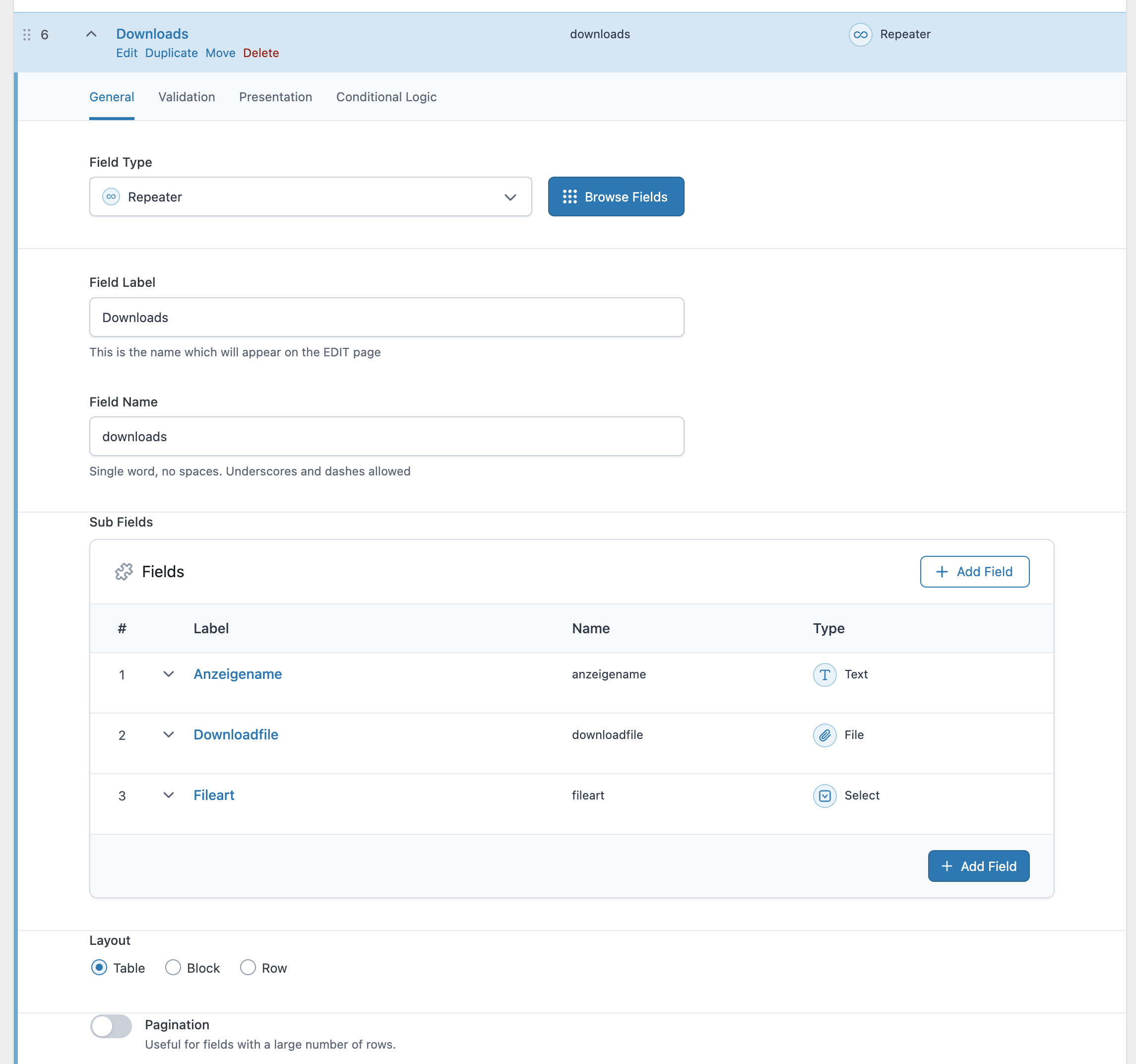Click the drag handle beside field 6
This screenshot has width=1136, height=1064.
pos(26,35)
